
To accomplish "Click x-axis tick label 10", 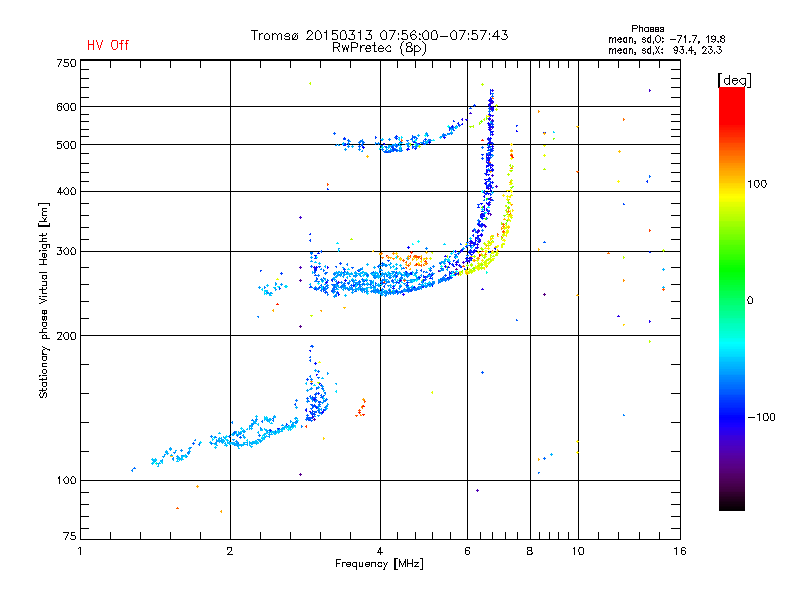I will pos(578,551).
